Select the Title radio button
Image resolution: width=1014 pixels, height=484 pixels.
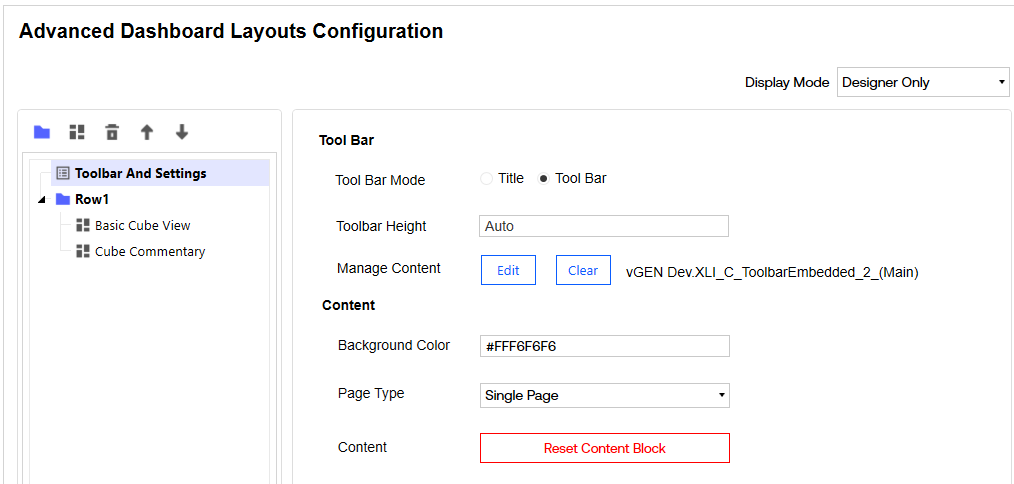coord(487,179)
